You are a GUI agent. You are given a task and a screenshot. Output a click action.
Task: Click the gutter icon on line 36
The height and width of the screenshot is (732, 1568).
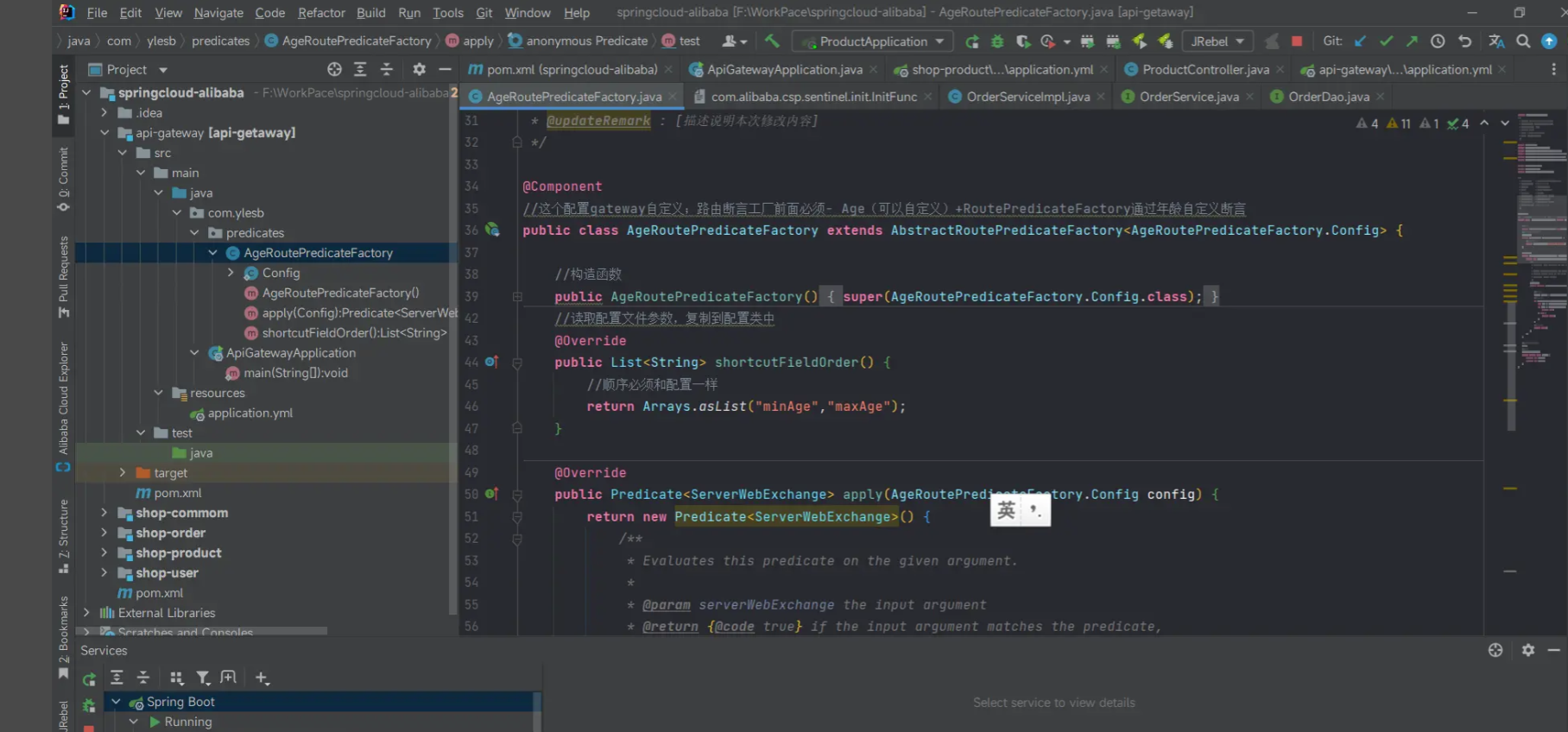coord(492,230)
